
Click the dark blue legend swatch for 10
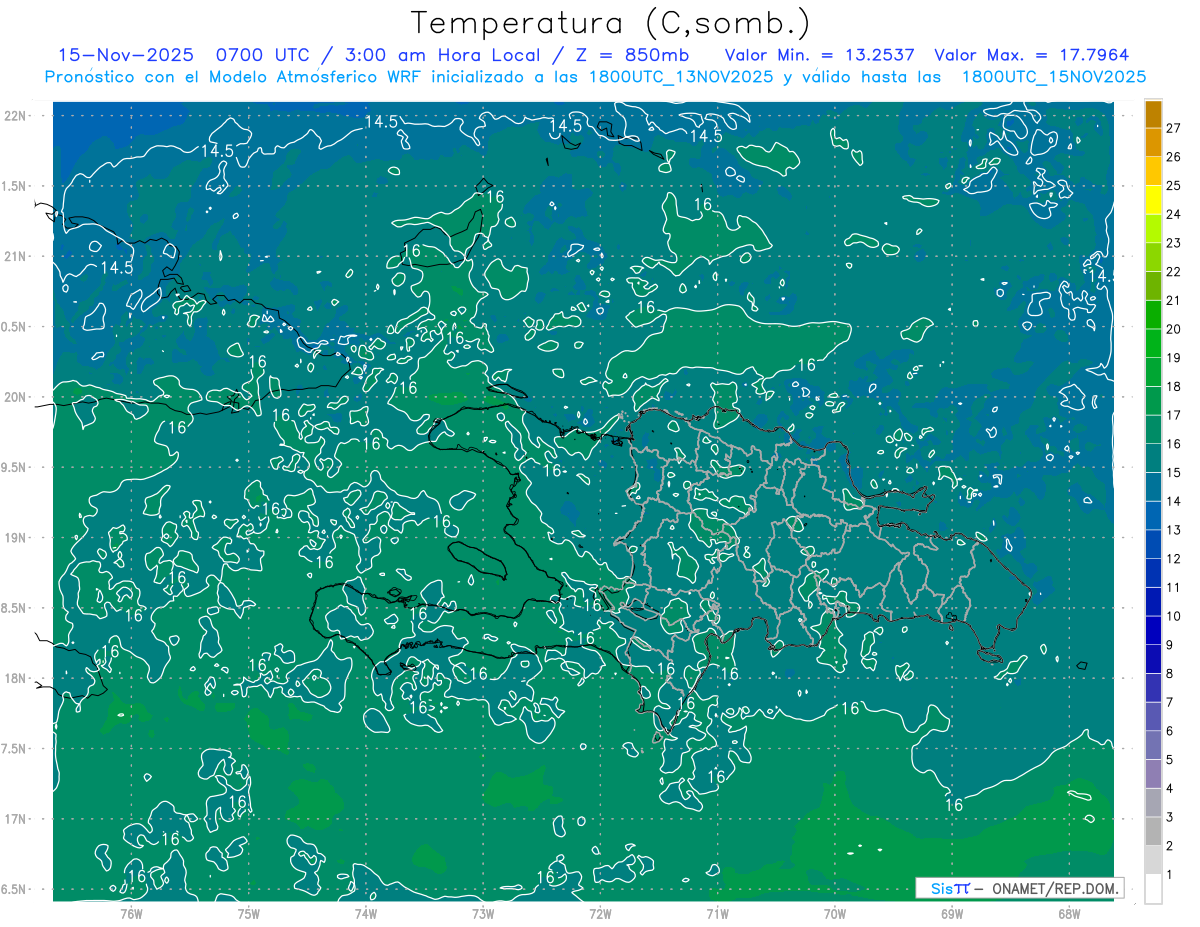click(1153, 602)
